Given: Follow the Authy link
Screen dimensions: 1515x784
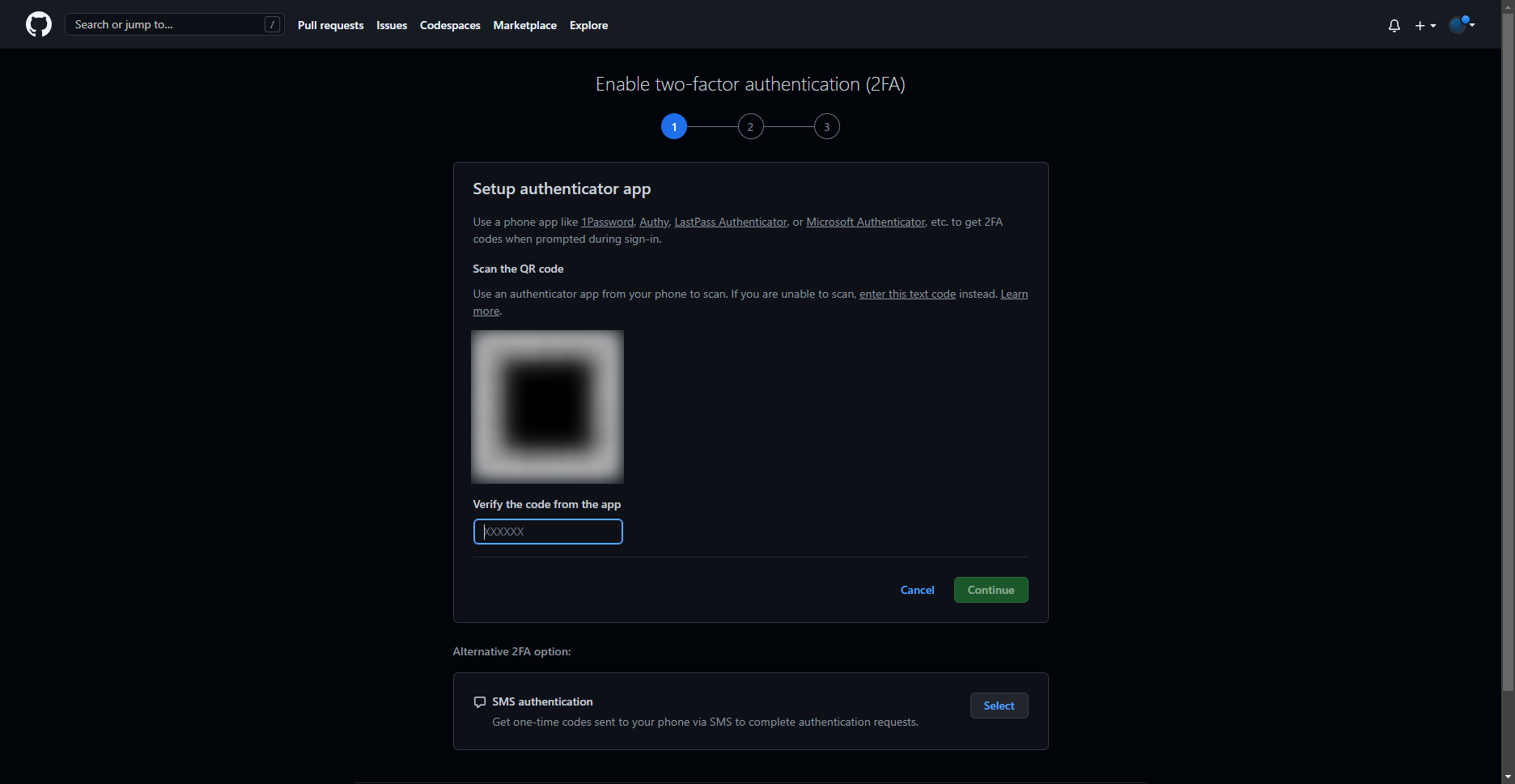Looking at the screenshot, I should (x=654, y=222).
